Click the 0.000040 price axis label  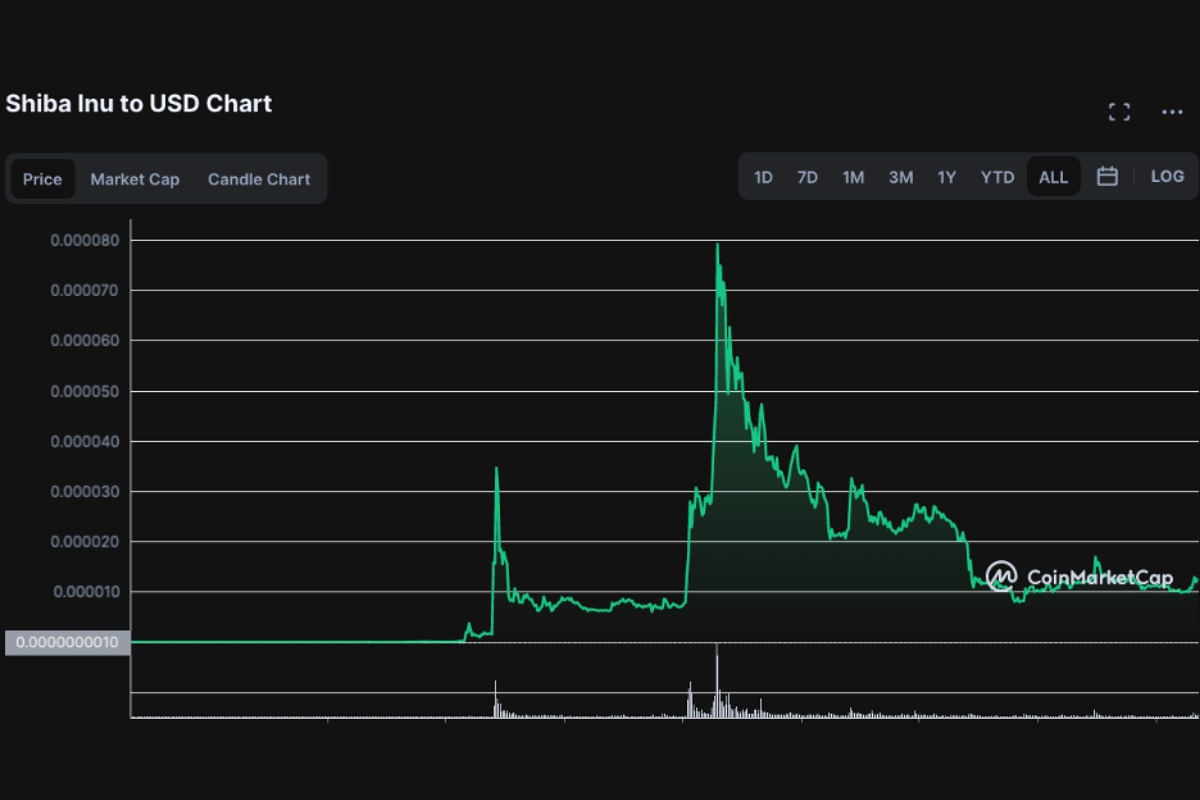[85, 441]
